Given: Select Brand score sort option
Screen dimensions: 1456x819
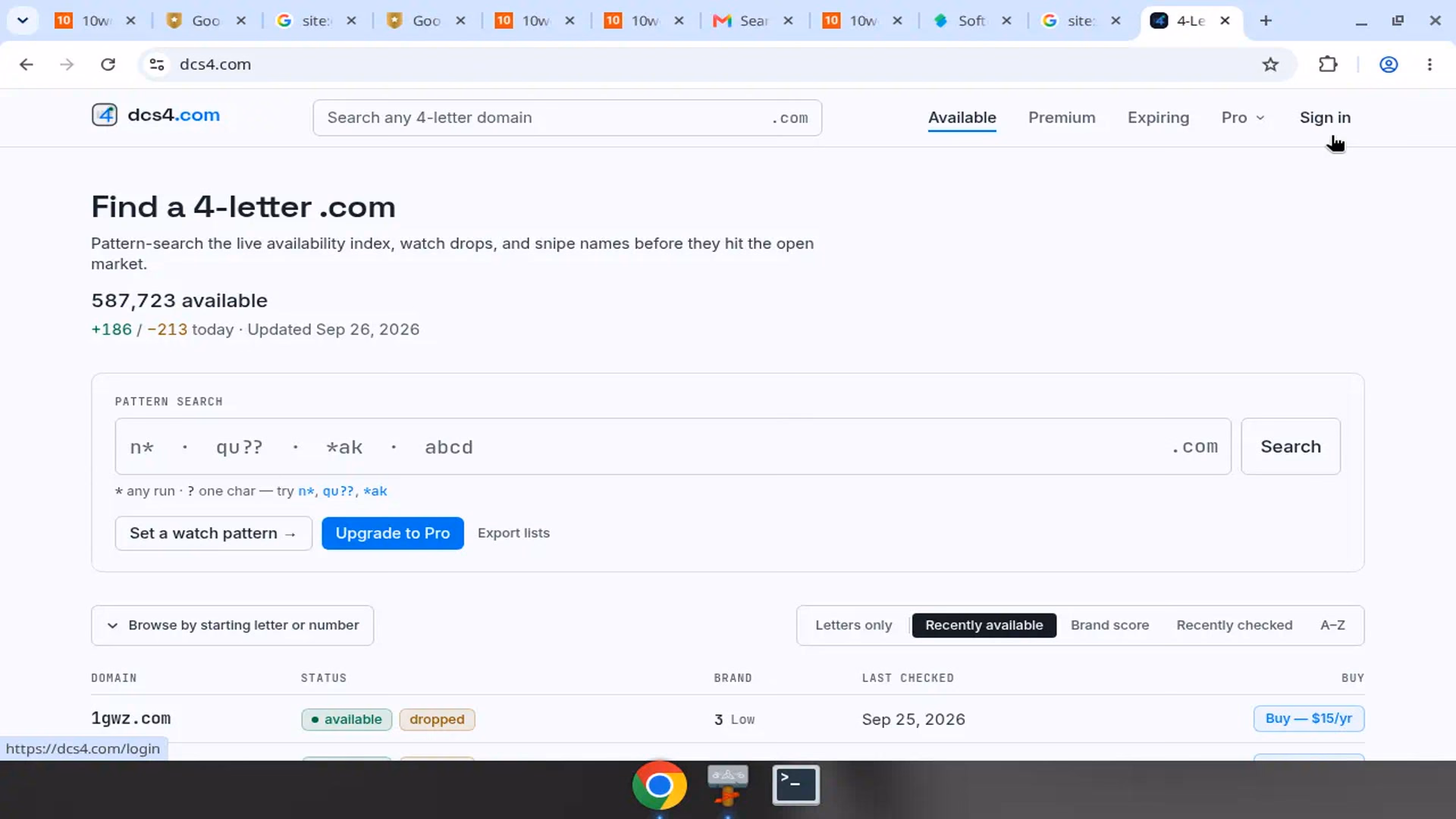Looking at the screenshot, I should coord(1109,626).
